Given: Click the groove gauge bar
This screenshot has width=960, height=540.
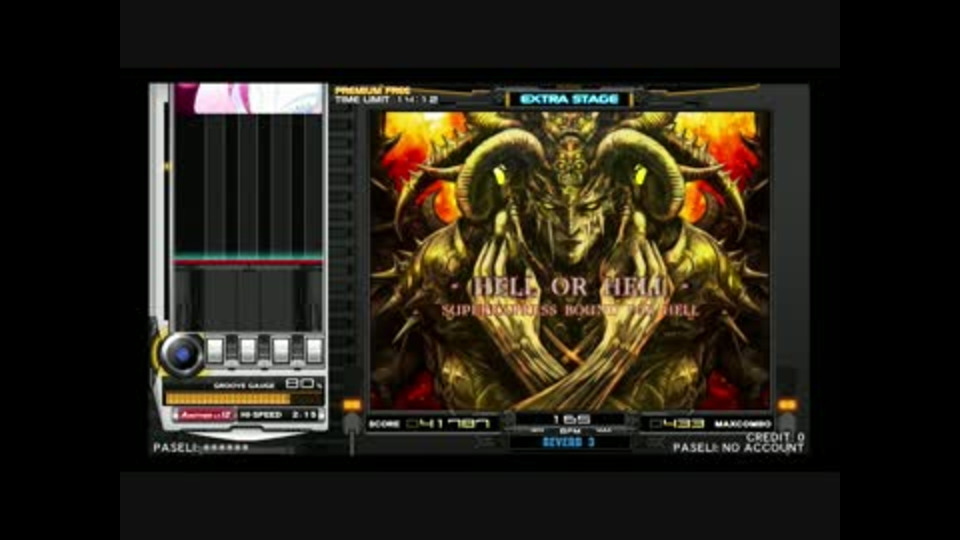Looking at the screenshot, I should pos(244,399).
